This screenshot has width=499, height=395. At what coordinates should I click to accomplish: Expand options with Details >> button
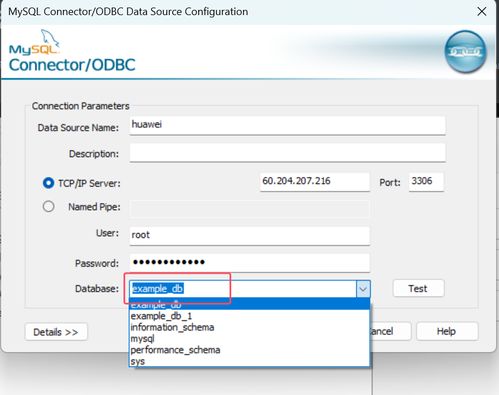[56, 332]
